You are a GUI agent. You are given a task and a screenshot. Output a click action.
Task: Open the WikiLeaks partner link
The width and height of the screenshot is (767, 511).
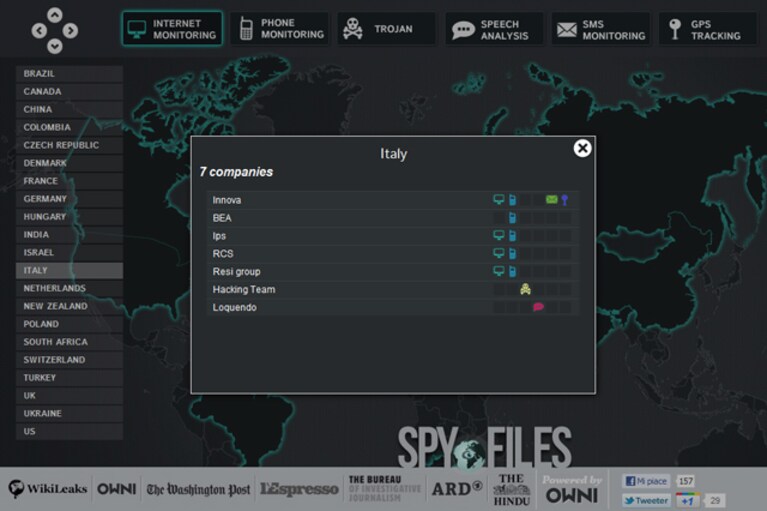click(47, 489)
